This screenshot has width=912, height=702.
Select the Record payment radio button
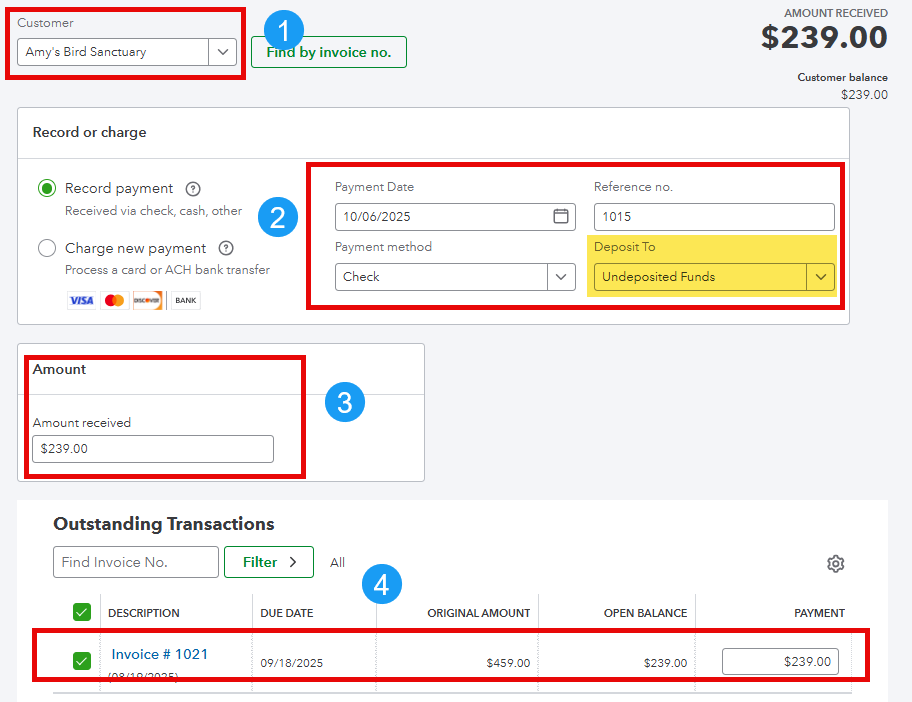(47, 189)
